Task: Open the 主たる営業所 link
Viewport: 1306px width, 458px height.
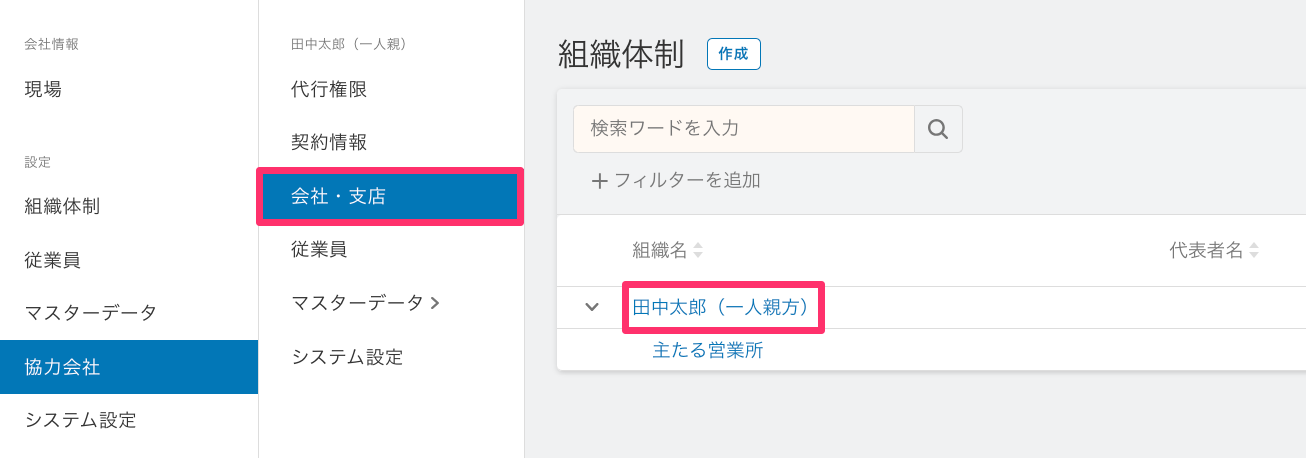Action: [x=708, y=351]
